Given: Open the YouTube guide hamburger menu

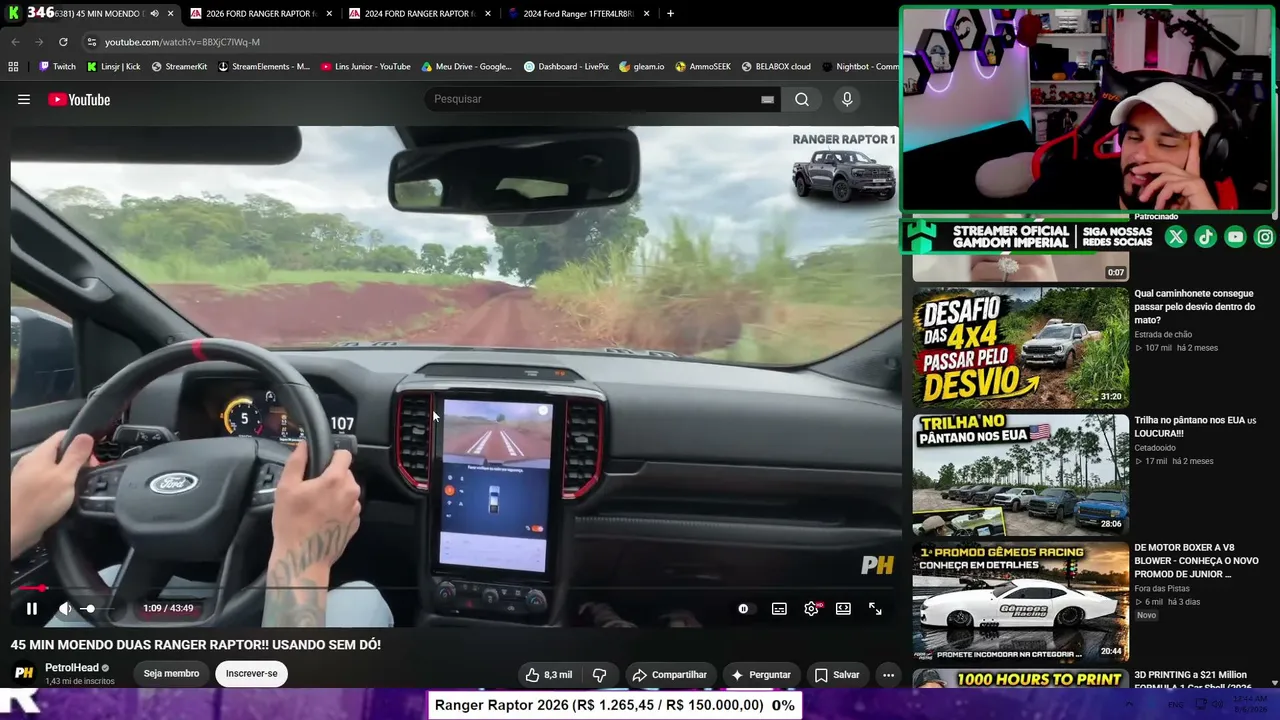Looking at the screenshot, I should coord(24,99).
